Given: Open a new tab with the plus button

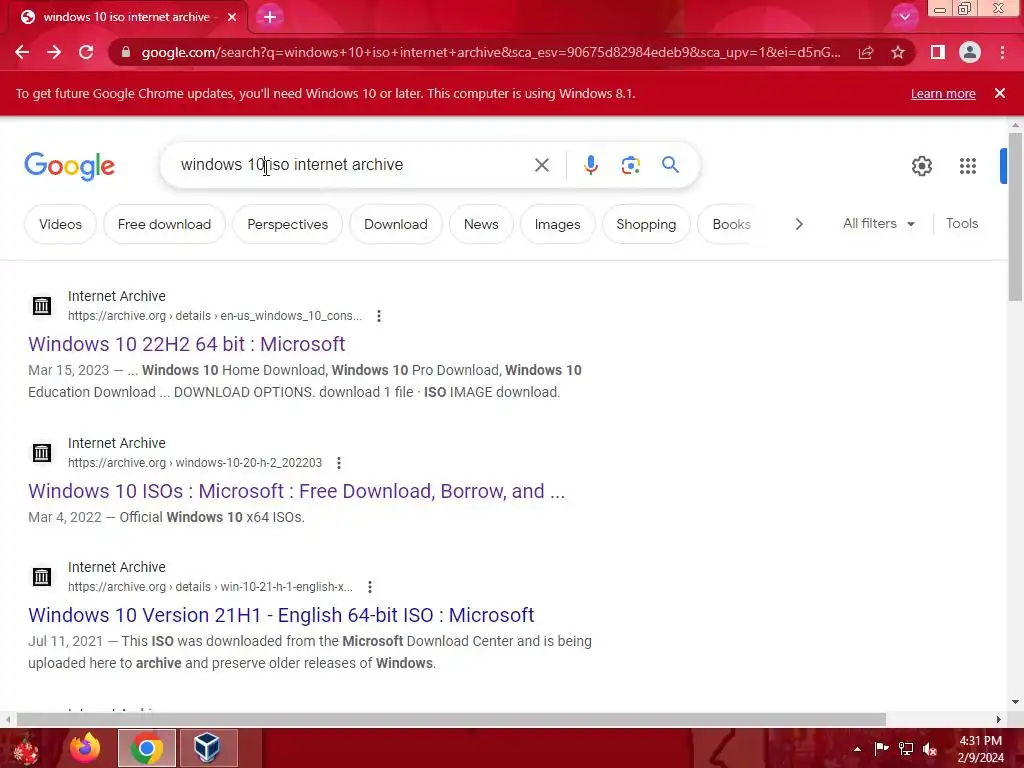Looking at the screenshot, I should pyautogui.click(x=270, y=17).
